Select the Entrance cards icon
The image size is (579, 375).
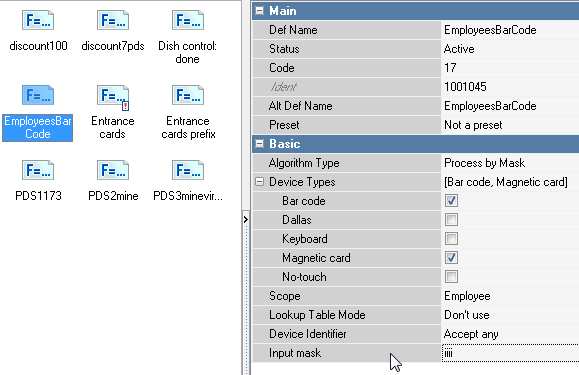[x=113, y=97]
